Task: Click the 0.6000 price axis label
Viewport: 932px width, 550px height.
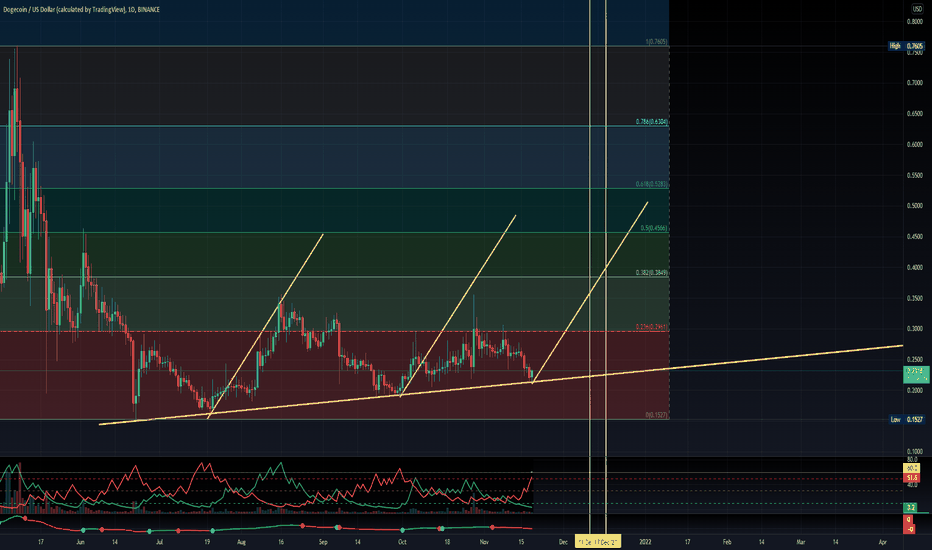Action: 915,144
